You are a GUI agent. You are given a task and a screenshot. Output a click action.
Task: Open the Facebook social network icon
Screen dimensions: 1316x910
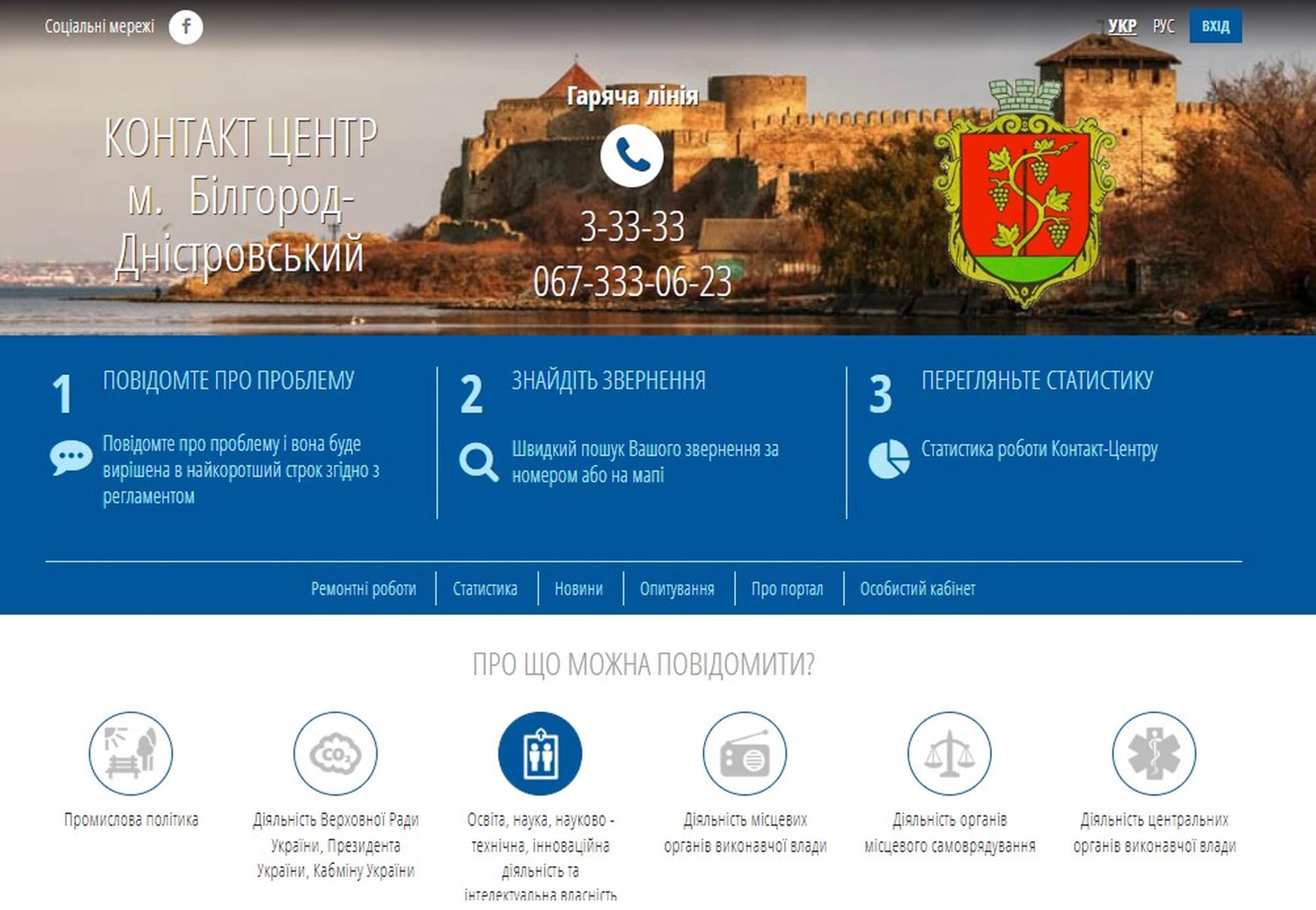click(186, 27)
